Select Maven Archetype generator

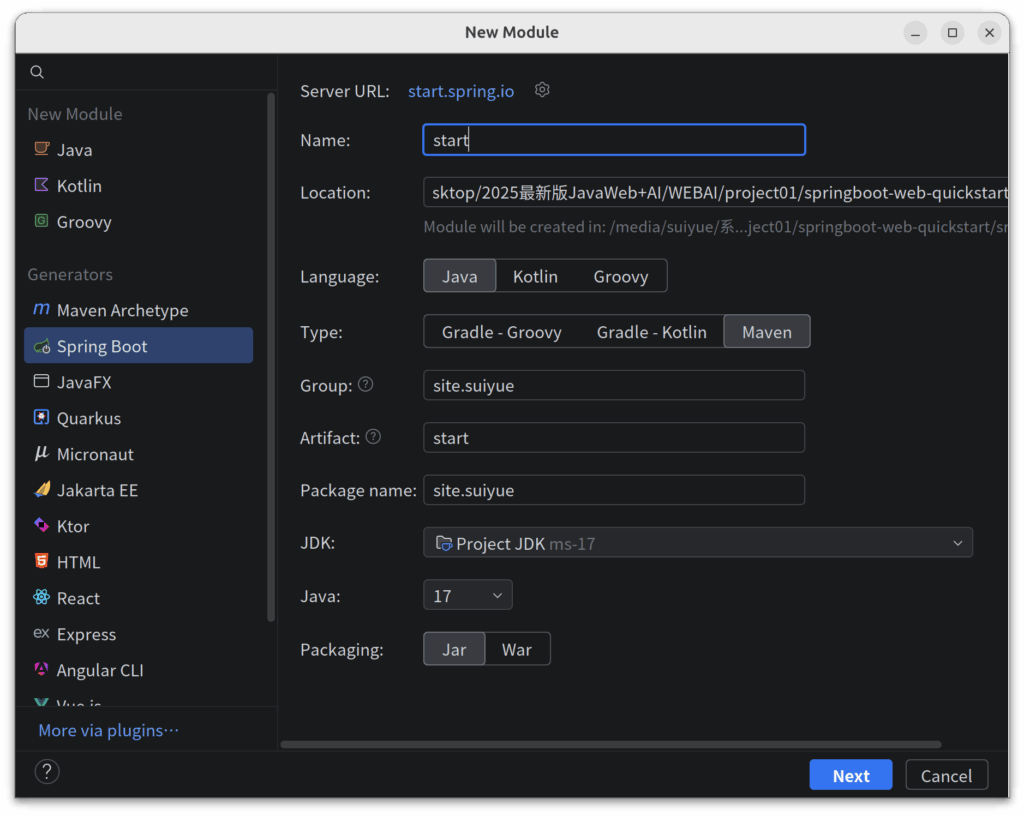(122, 310)
